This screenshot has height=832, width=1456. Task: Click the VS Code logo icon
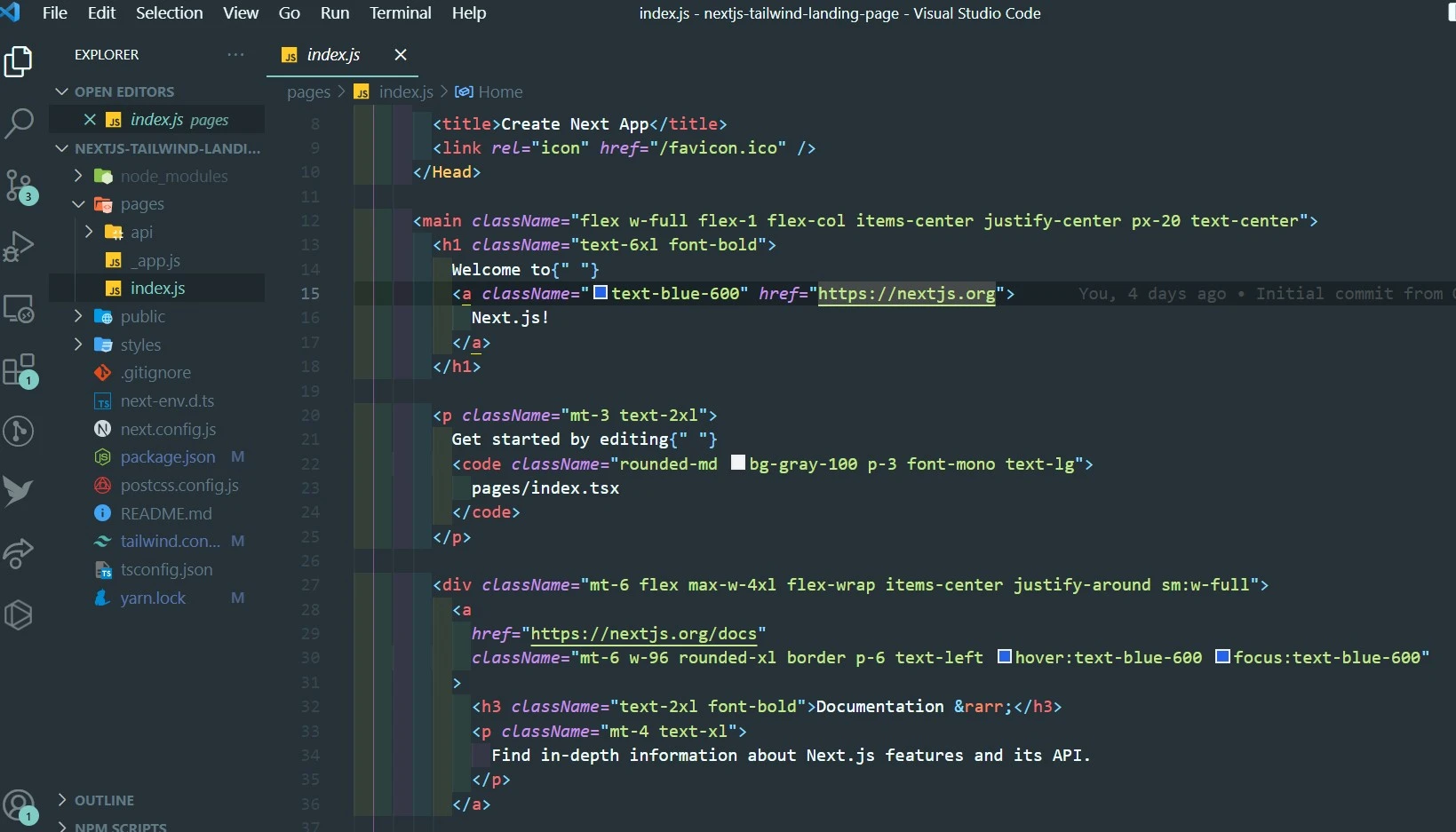pos(11,12)
